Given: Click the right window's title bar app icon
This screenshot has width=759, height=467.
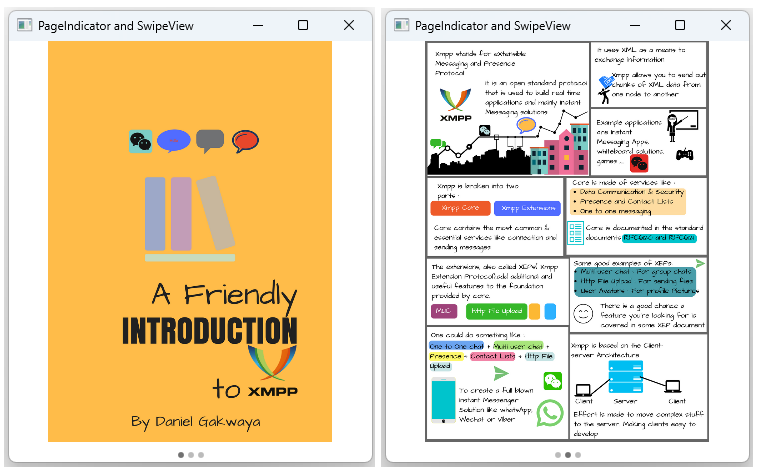Looking at the screenshot, I should point(401,25).
